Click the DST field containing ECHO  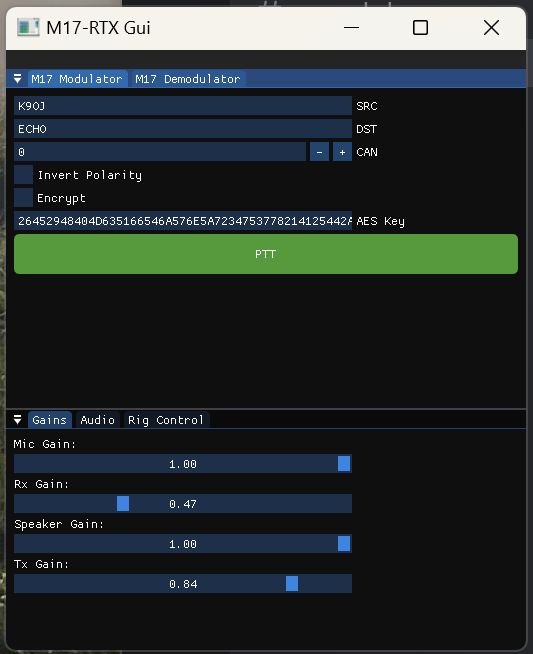pyautogui.click(x=183, y=129)
